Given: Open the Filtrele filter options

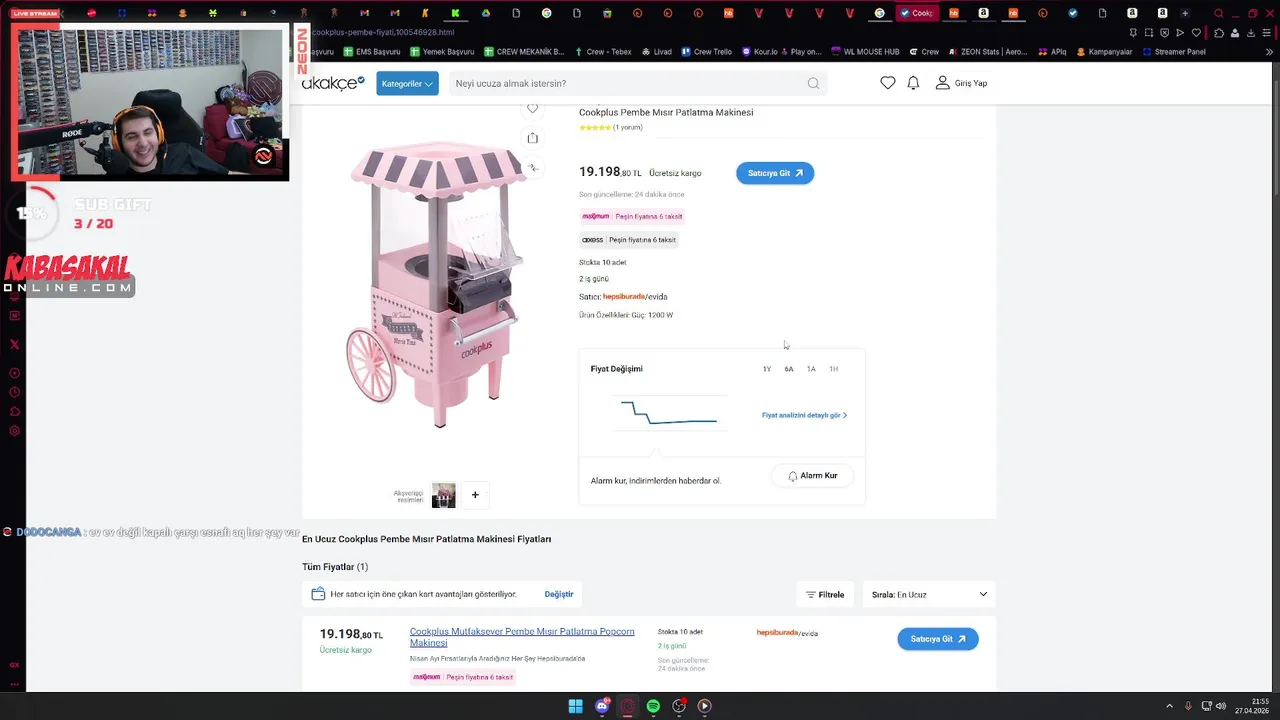Looking at the screenshot, I should tap(825, 594).
